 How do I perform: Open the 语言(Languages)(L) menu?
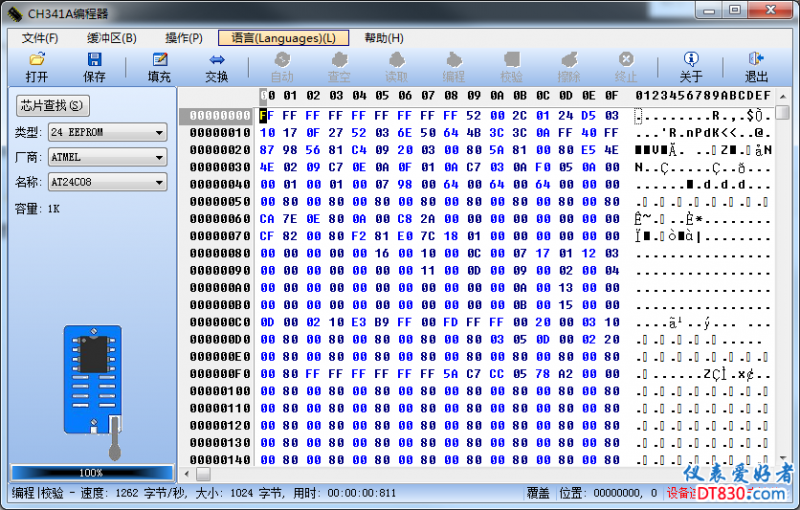click(283, 38)
